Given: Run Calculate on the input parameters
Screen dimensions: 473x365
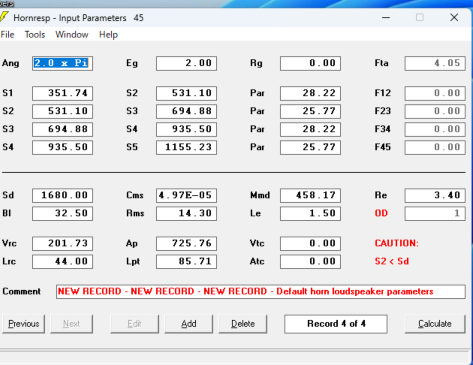Looking at the screenshot, I should coord(435,324).
